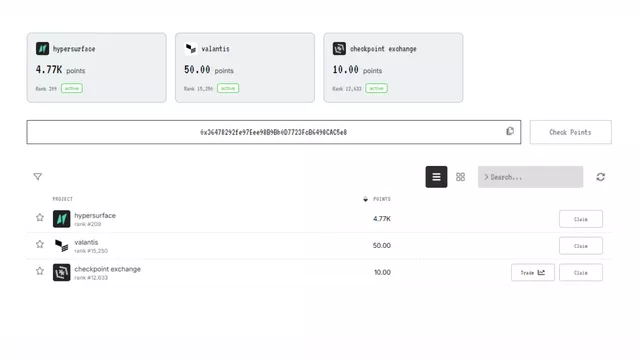Switch to list view
The image size is (640, 360).
tap(436, 177)
